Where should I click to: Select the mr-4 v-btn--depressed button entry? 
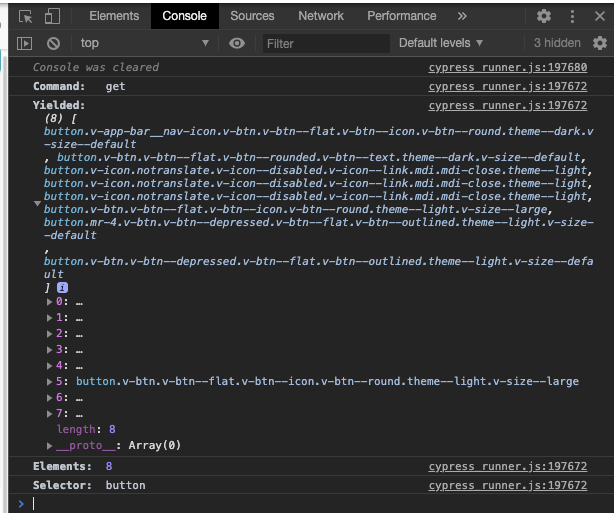tap(319, 229)
